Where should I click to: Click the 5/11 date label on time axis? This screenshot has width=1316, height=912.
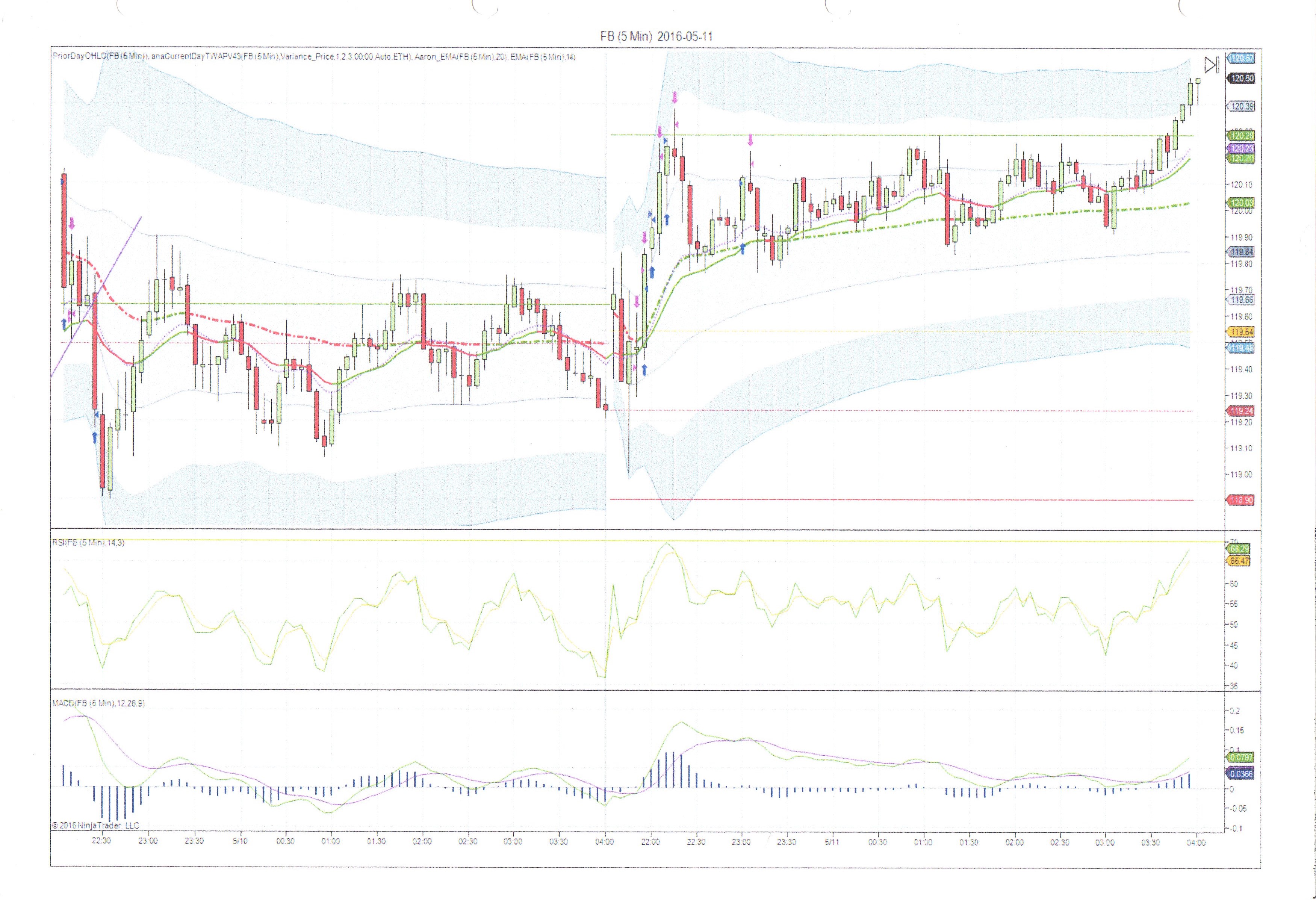click(832, 842)
